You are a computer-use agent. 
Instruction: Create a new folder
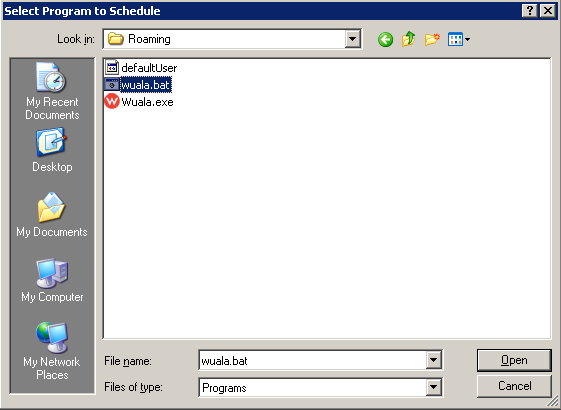pos(432,39)
